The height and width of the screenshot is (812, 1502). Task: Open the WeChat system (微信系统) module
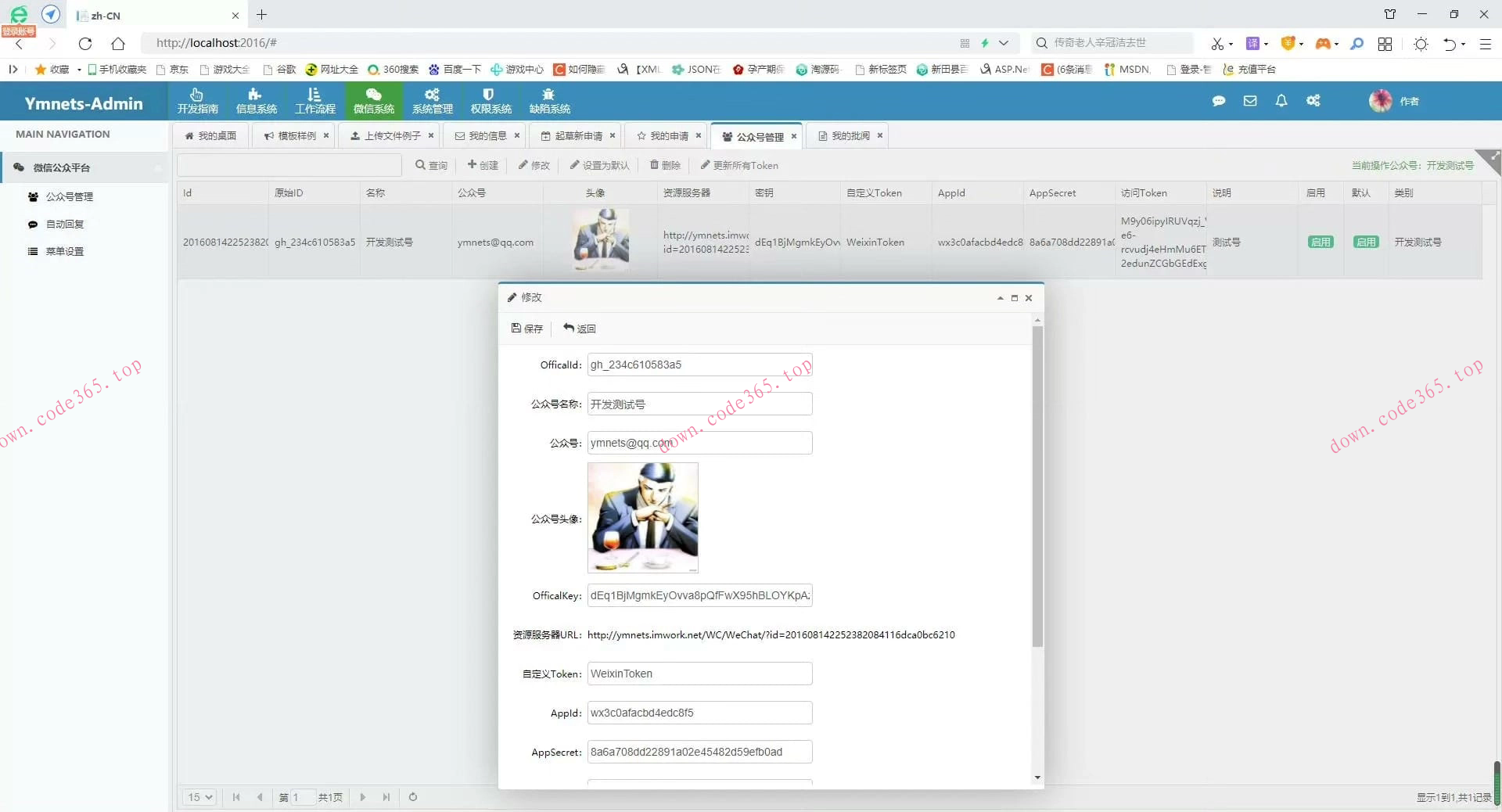coord(373,101)
